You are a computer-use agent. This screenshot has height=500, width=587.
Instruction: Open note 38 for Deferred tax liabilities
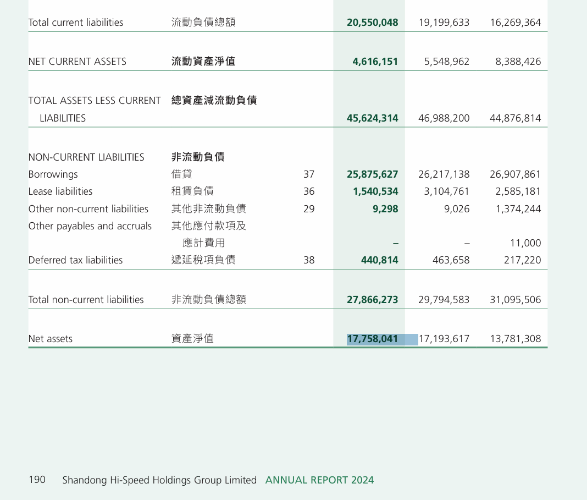pos(309,260)
